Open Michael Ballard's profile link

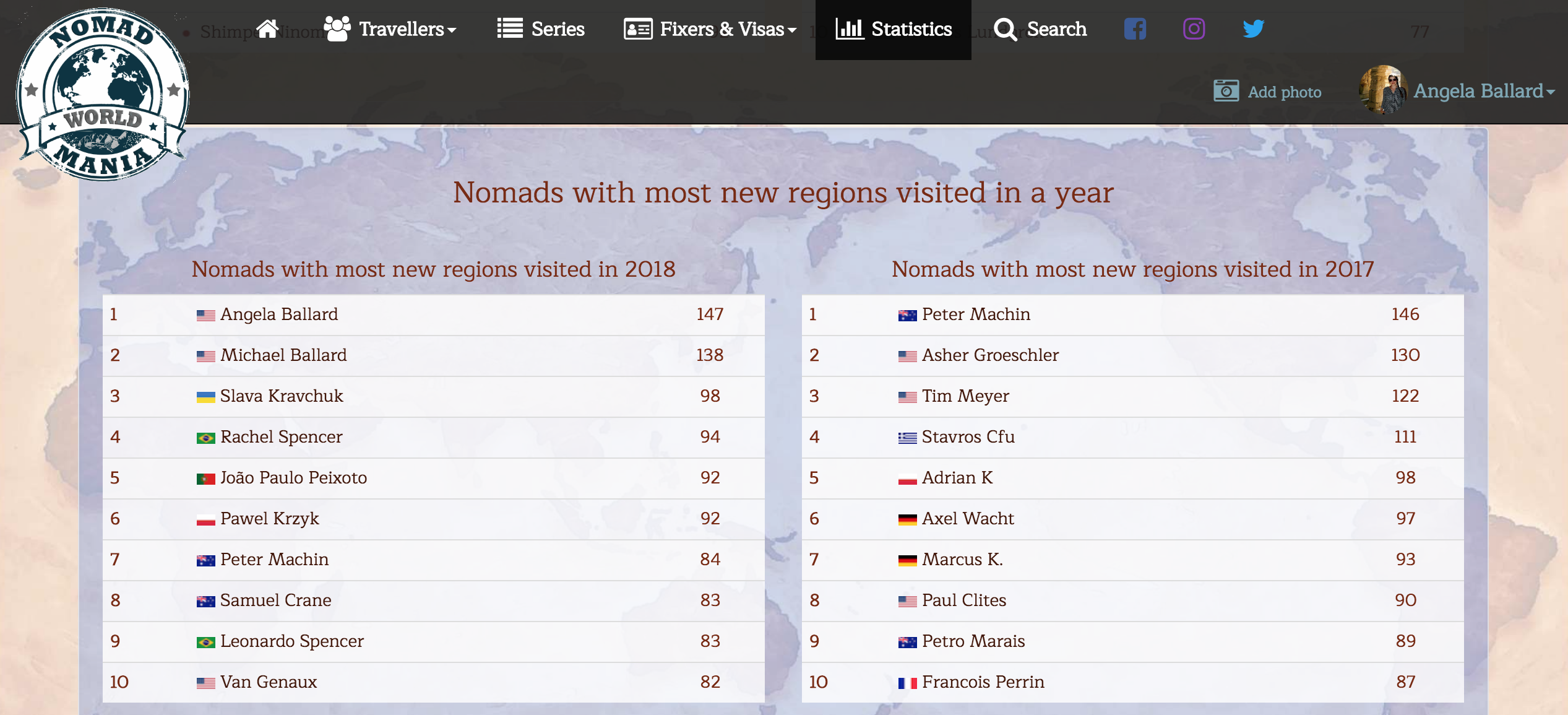pyautogui.click(x=283, y=355)
